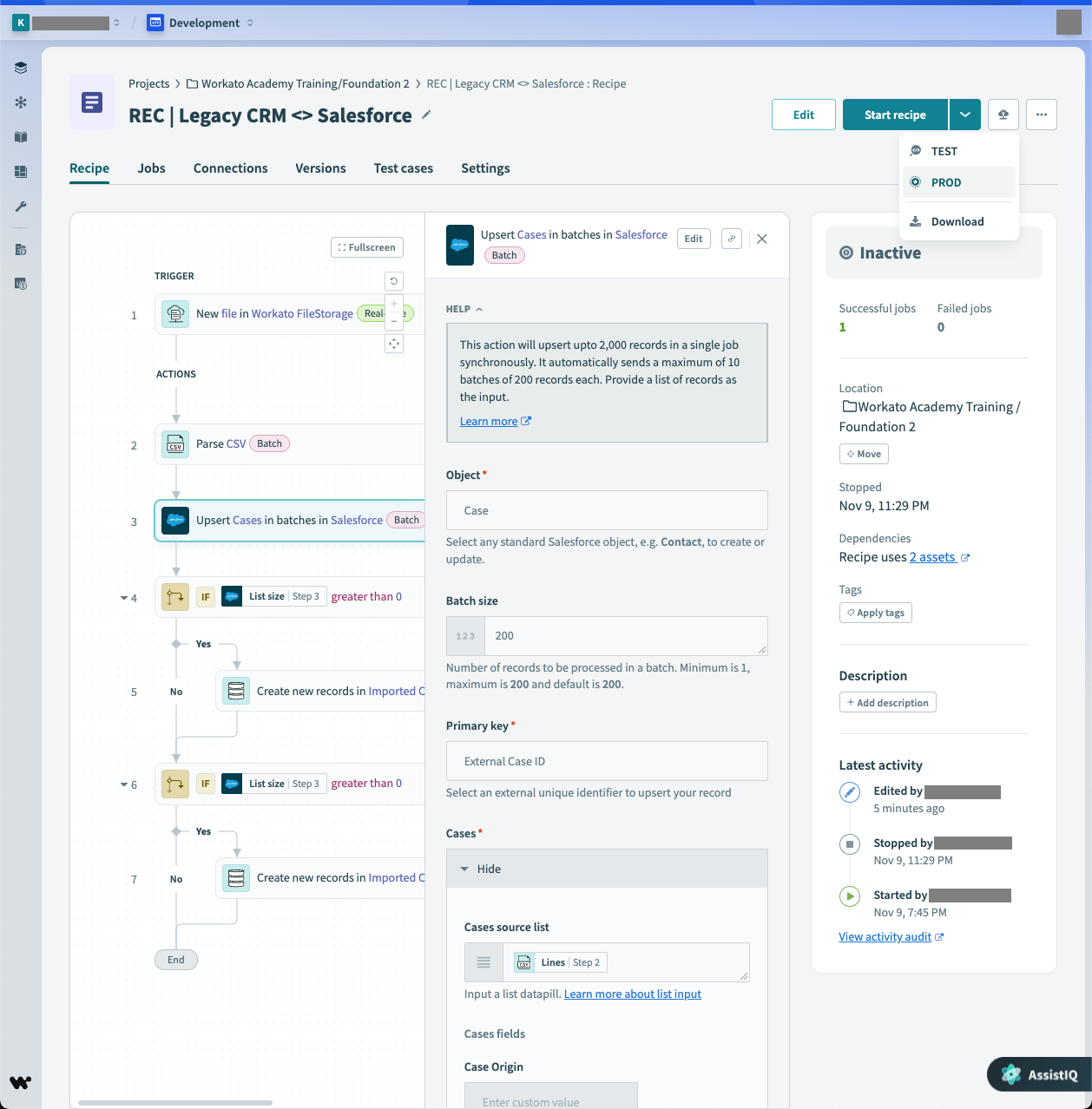Open Workato Academy Training/Foundation 2 breadcrumb
Viewport: 1092px width, 1109px height.
pos(298,83)
